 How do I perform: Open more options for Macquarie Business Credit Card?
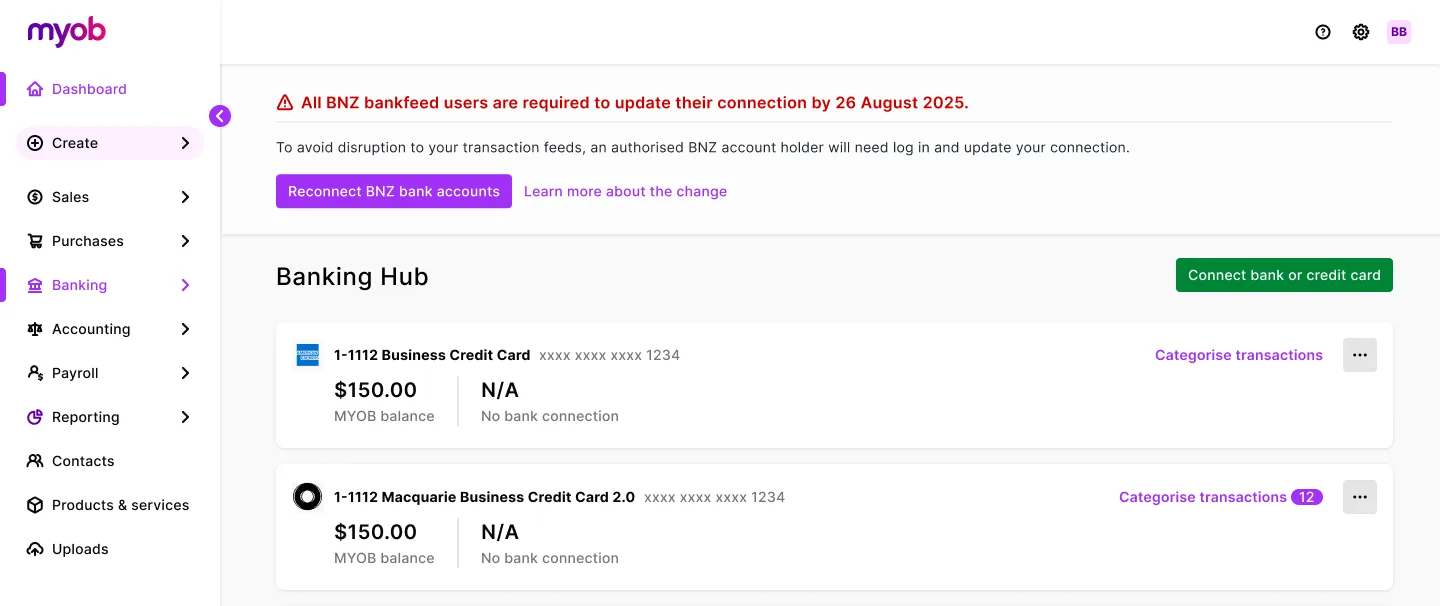(1360, 497)
